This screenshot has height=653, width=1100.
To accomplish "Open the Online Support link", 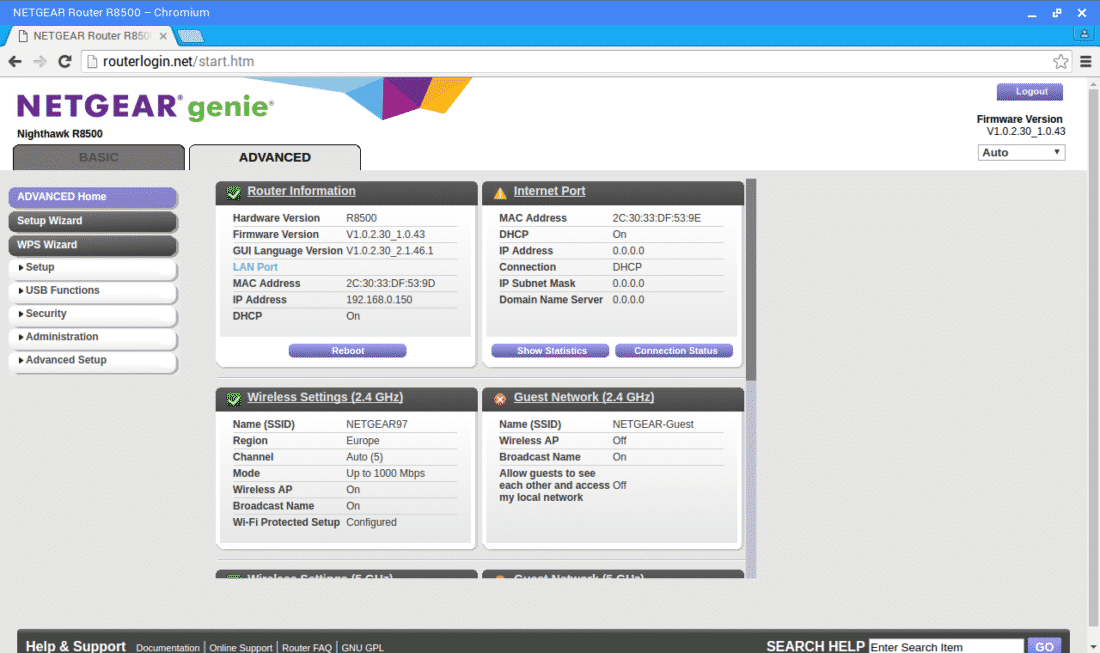I will pyautogui.click(x=241, y=647).
